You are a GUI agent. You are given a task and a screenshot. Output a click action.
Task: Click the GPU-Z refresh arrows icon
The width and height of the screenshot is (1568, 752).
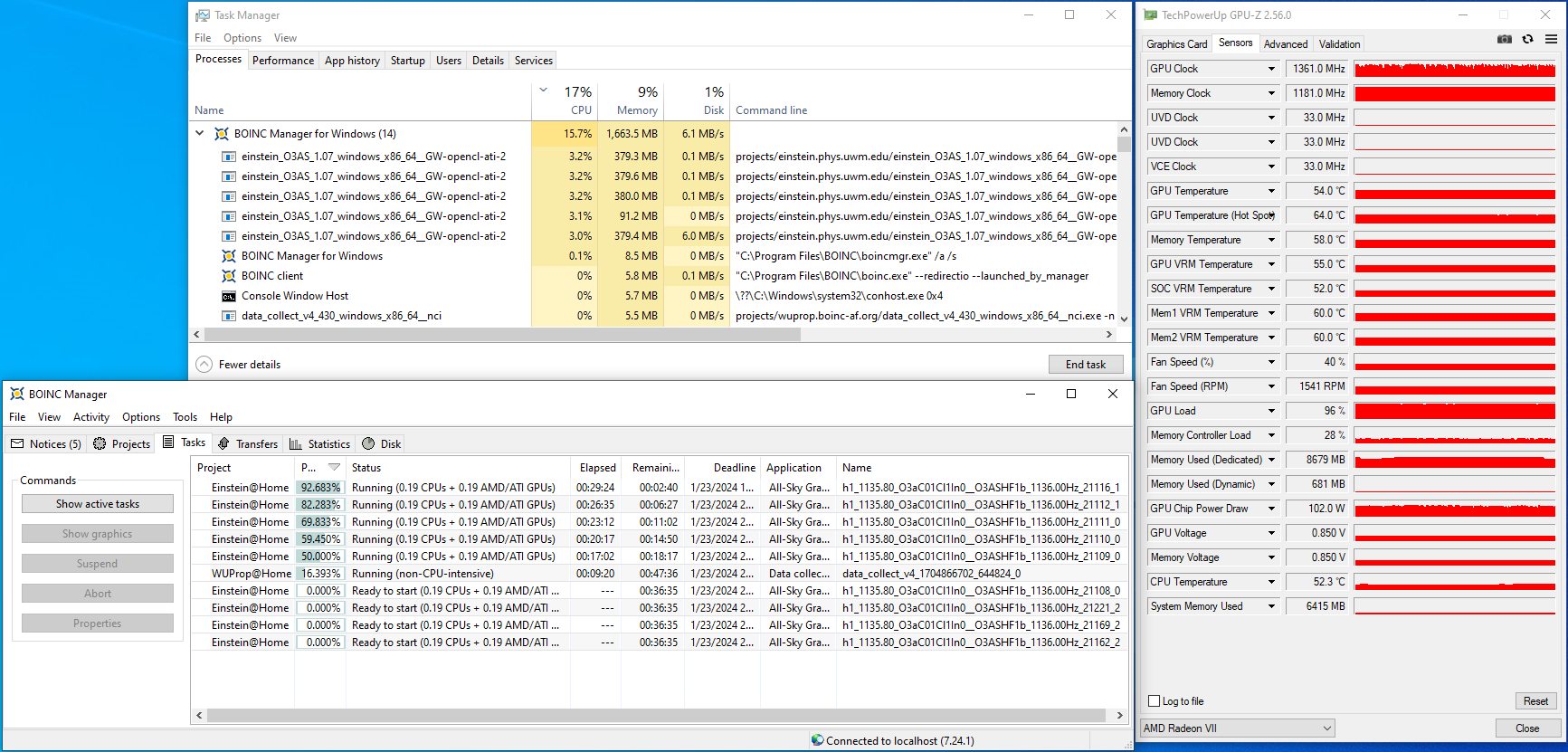[x=1527, y=39]
